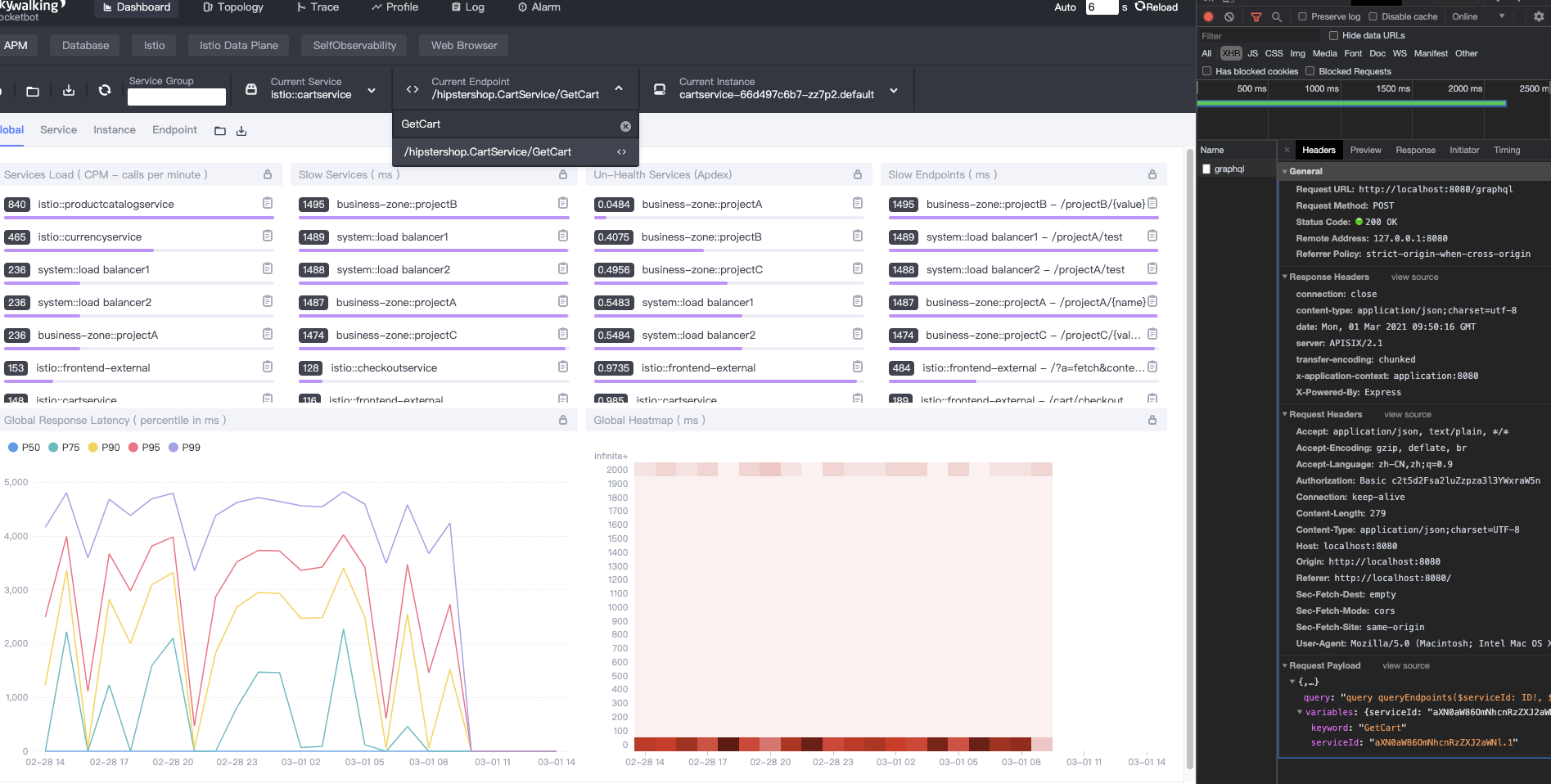
Task: Toggle Blocked Requests checkbox
Action: point(1310,71)
